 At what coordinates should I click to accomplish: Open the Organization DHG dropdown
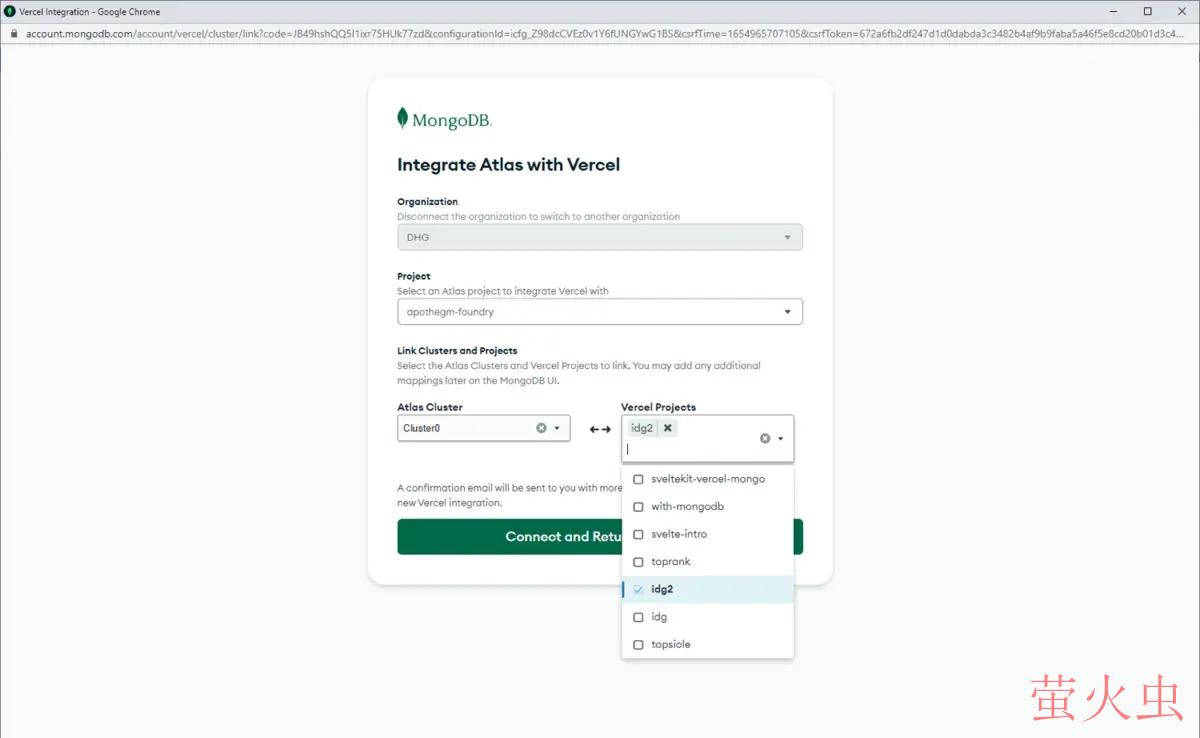pos(600,238)
